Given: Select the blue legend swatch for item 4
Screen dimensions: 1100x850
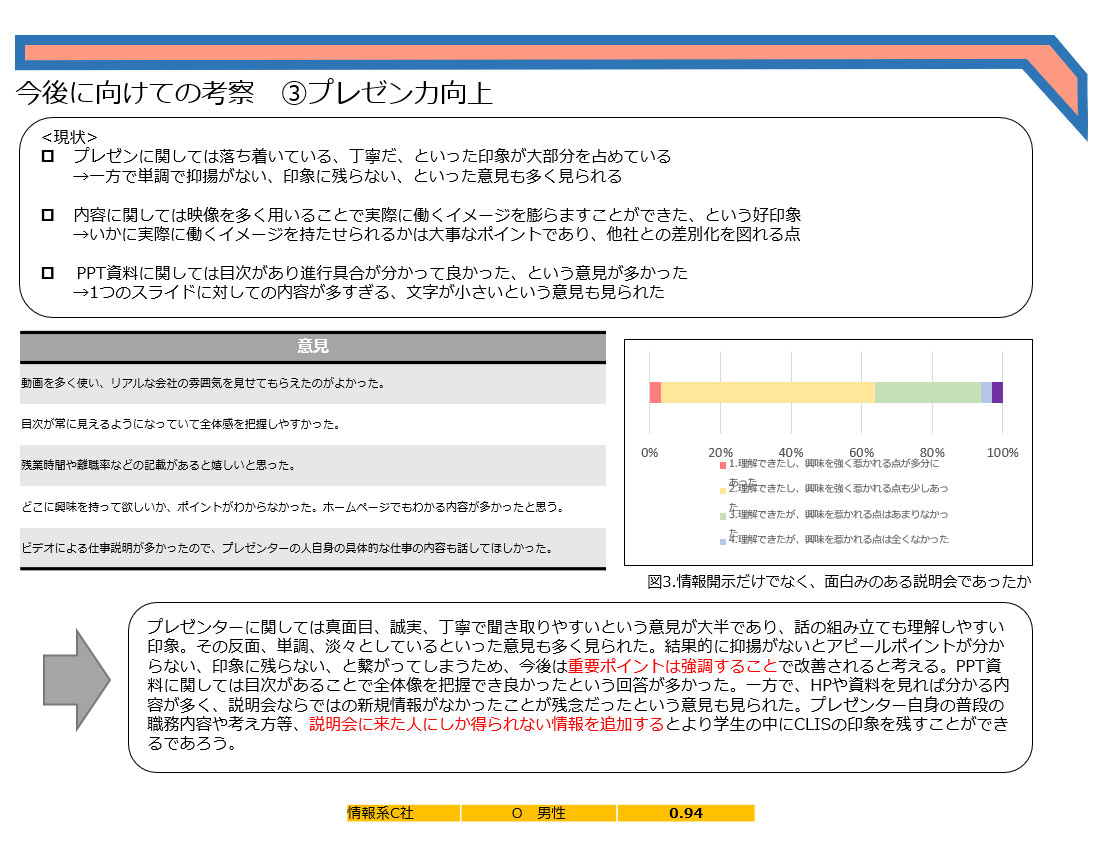Looking at the screenshot, I should [723, 541].
